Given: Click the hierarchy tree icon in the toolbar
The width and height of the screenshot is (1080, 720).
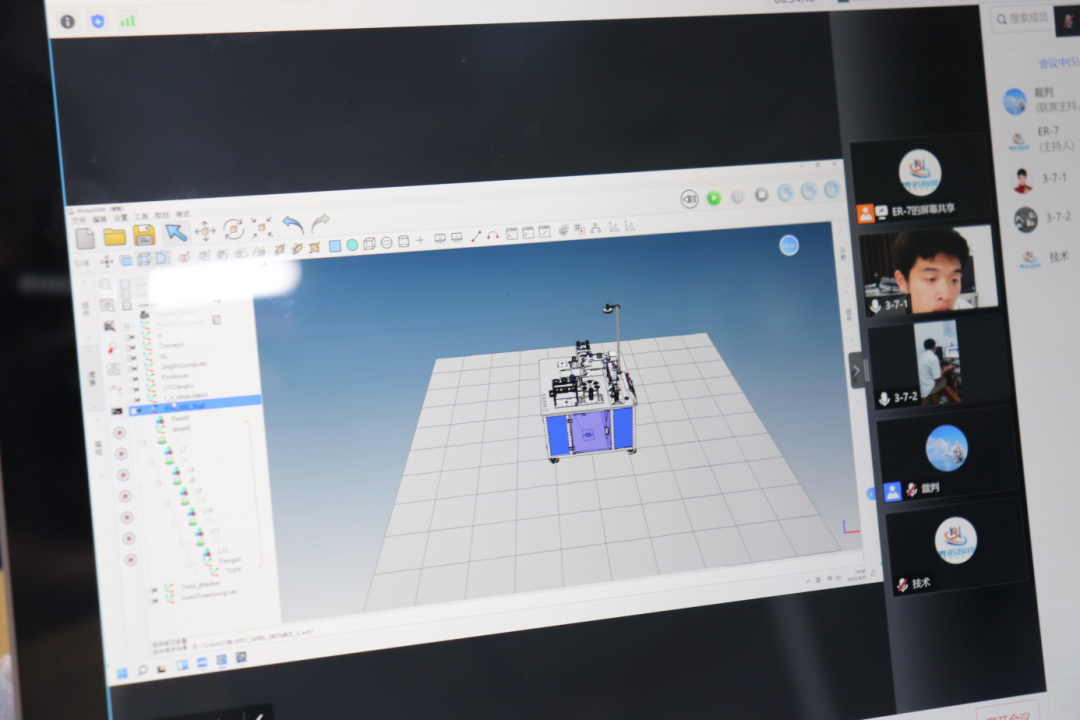Looking at the screenshot, I should 596,228.
